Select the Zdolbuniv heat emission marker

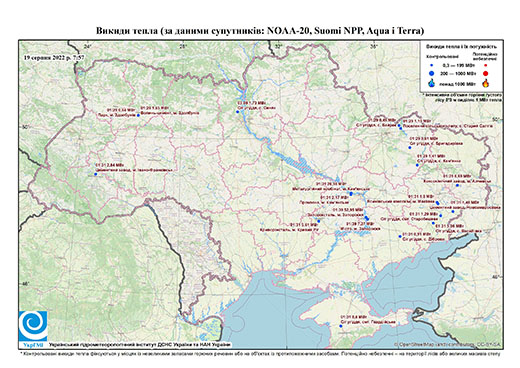click(x=138, y=115)
